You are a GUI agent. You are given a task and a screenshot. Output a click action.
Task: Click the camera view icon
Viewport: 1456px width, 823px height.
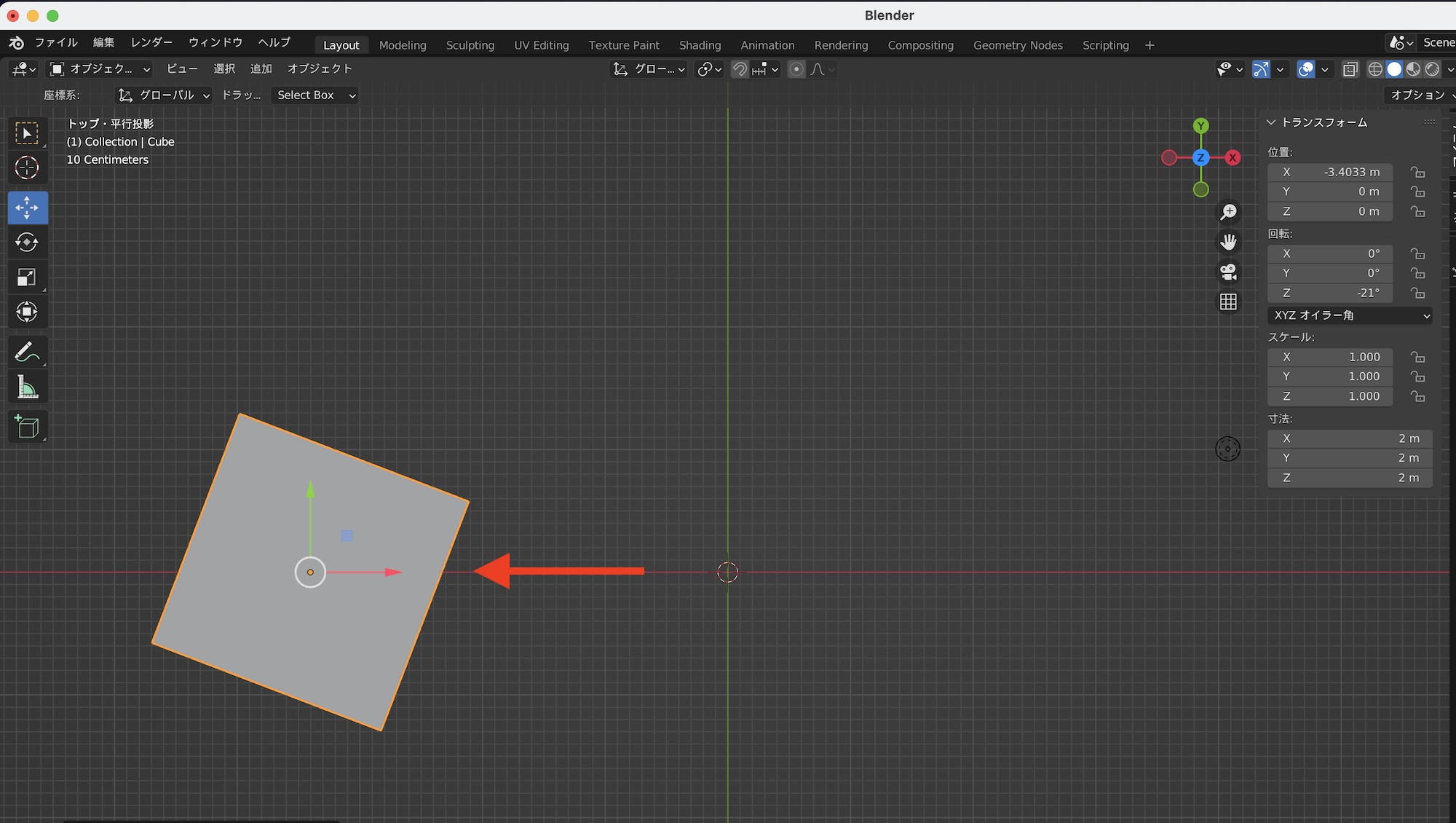[1228, 272]
